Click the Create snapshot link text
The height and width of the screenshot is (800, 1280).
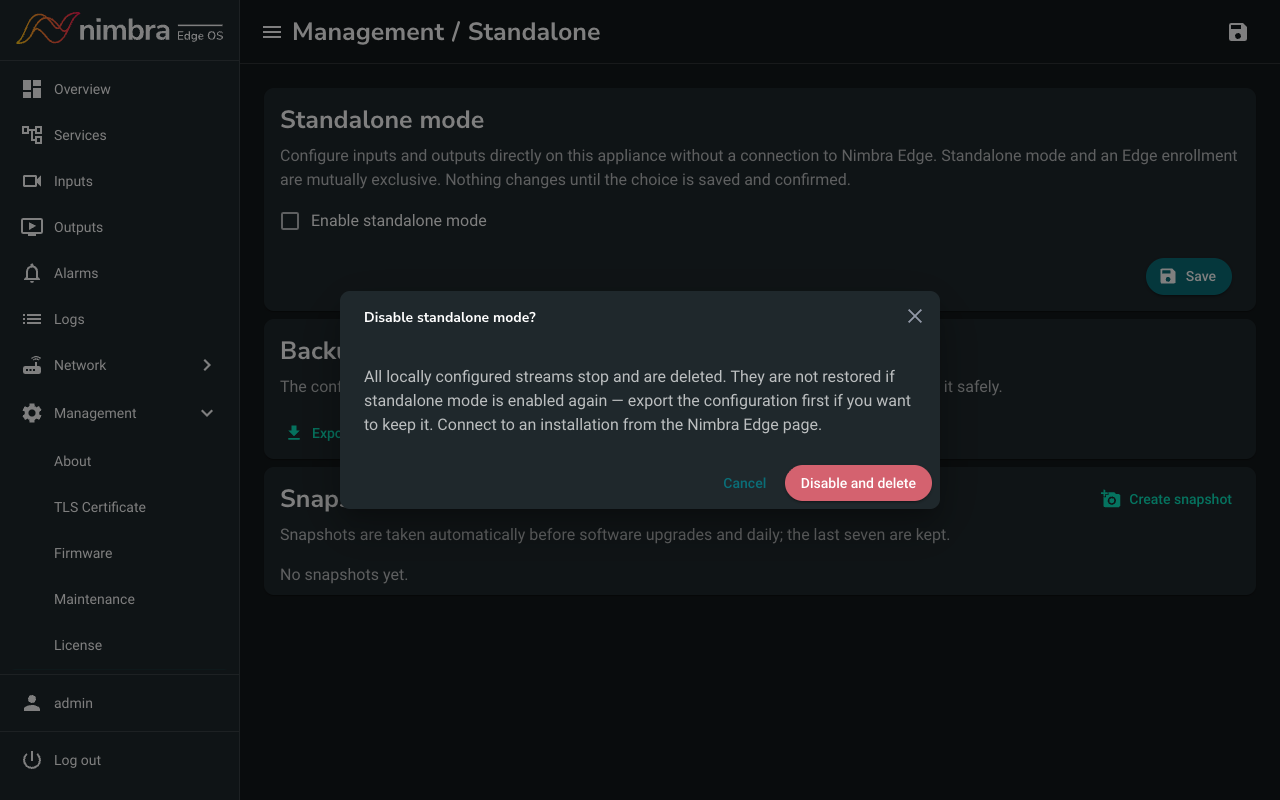(1180, 499)
